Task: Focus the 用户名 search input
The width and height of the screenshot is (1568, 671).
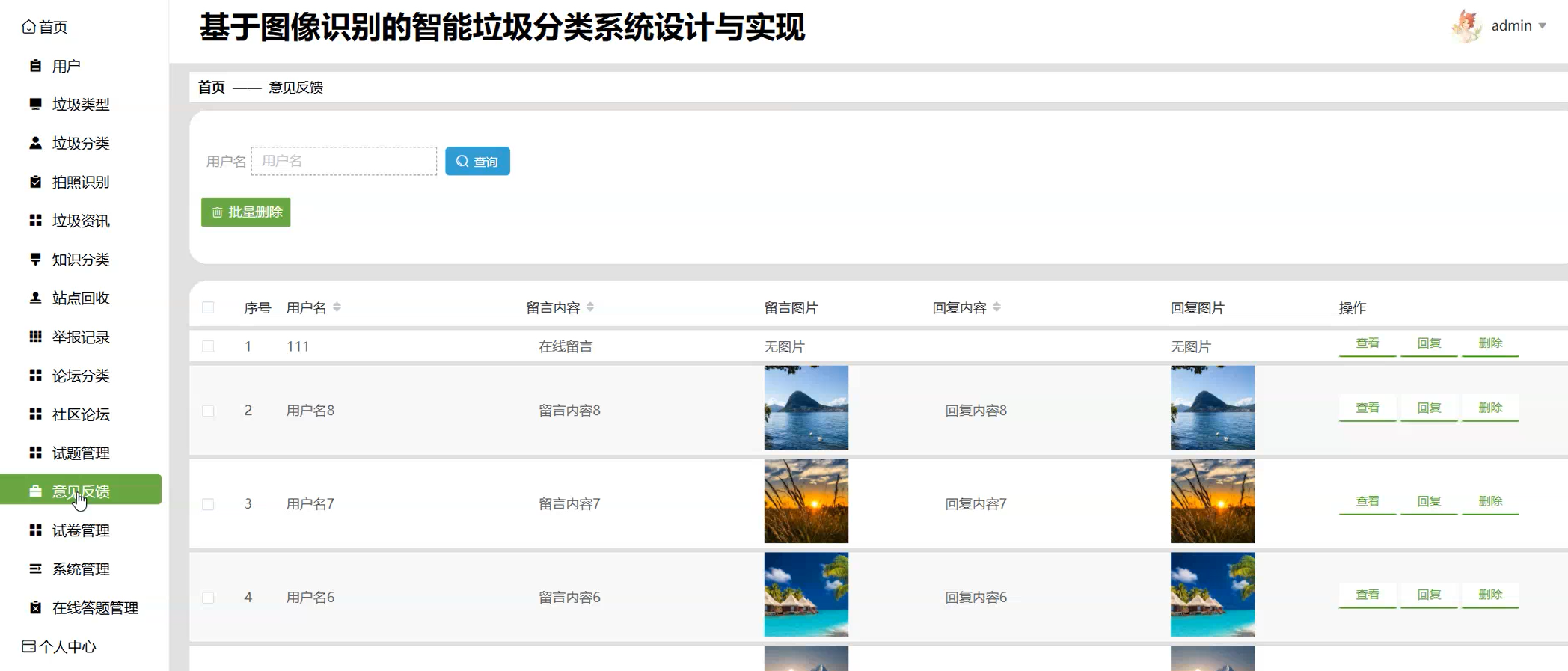Action: click(344, 161)
